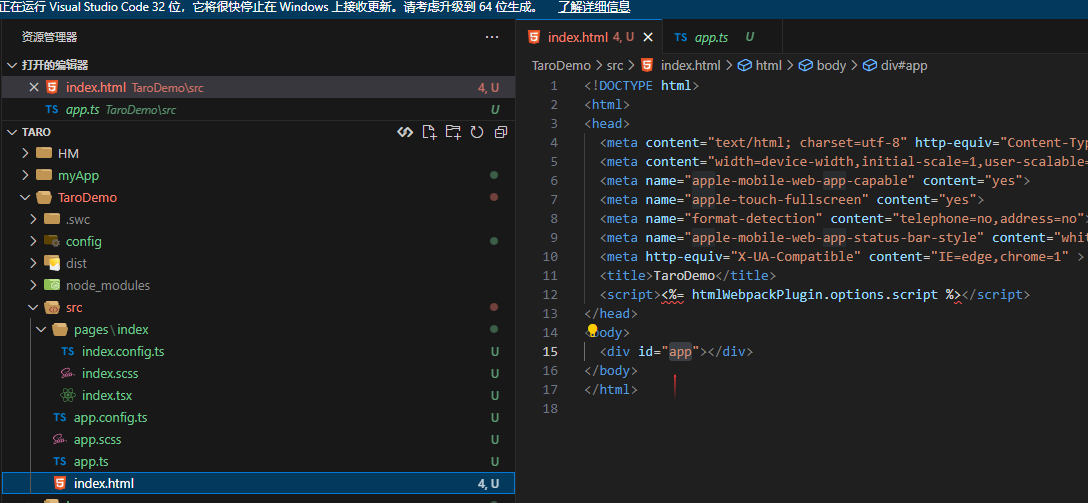Click src in the breadcrumb path
The width and height of the screenshot is (1088, 503).
(615, 66)
